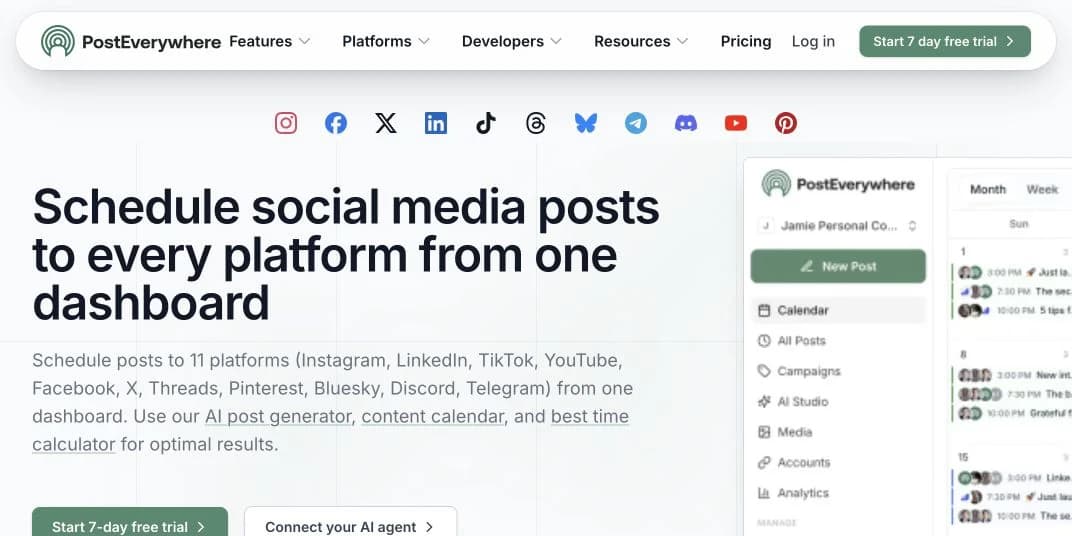Image resolution: width=1072 pixels, height=536 pixels.
Task: Open the Developers nav item
Action: tap(512, 41)
